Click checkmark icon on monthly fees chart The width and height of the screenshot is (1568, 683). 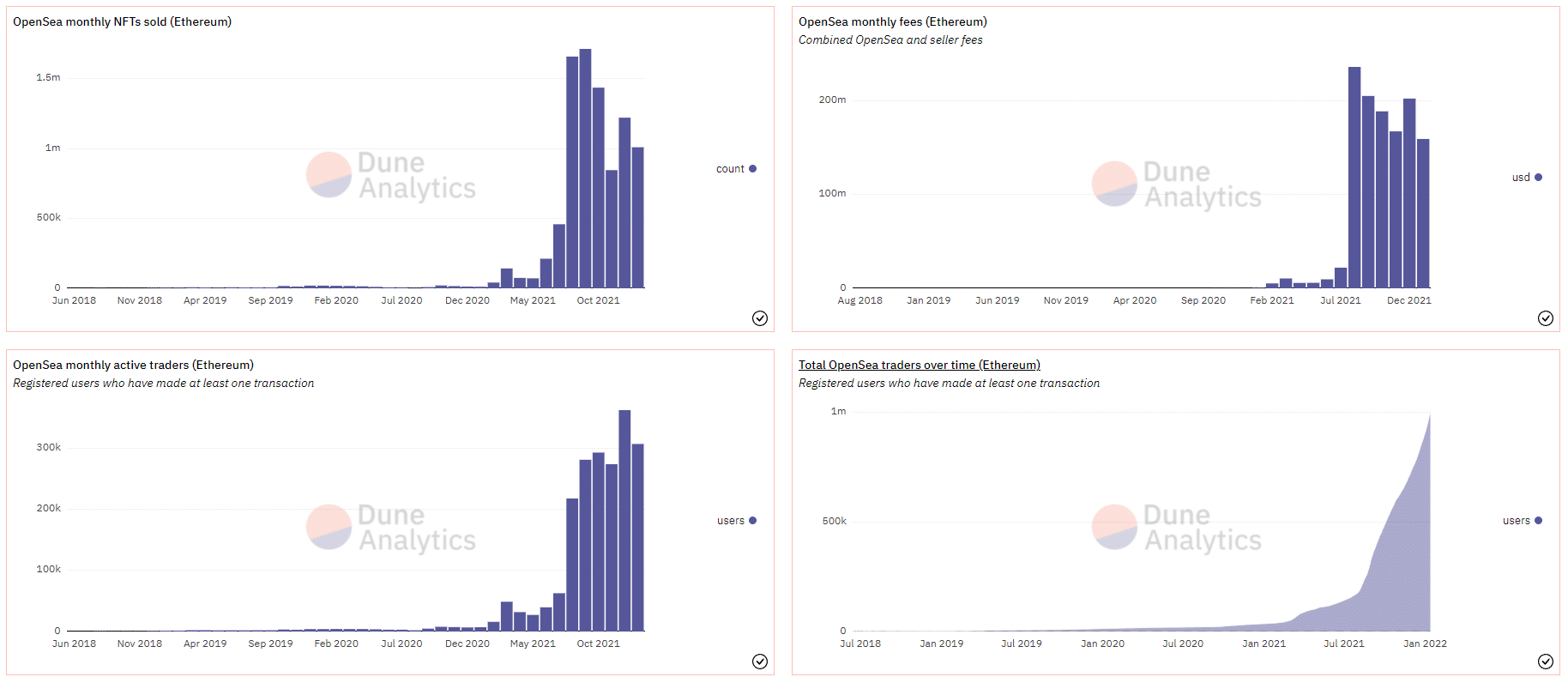pyautogui.click(x=1546, y=318)
